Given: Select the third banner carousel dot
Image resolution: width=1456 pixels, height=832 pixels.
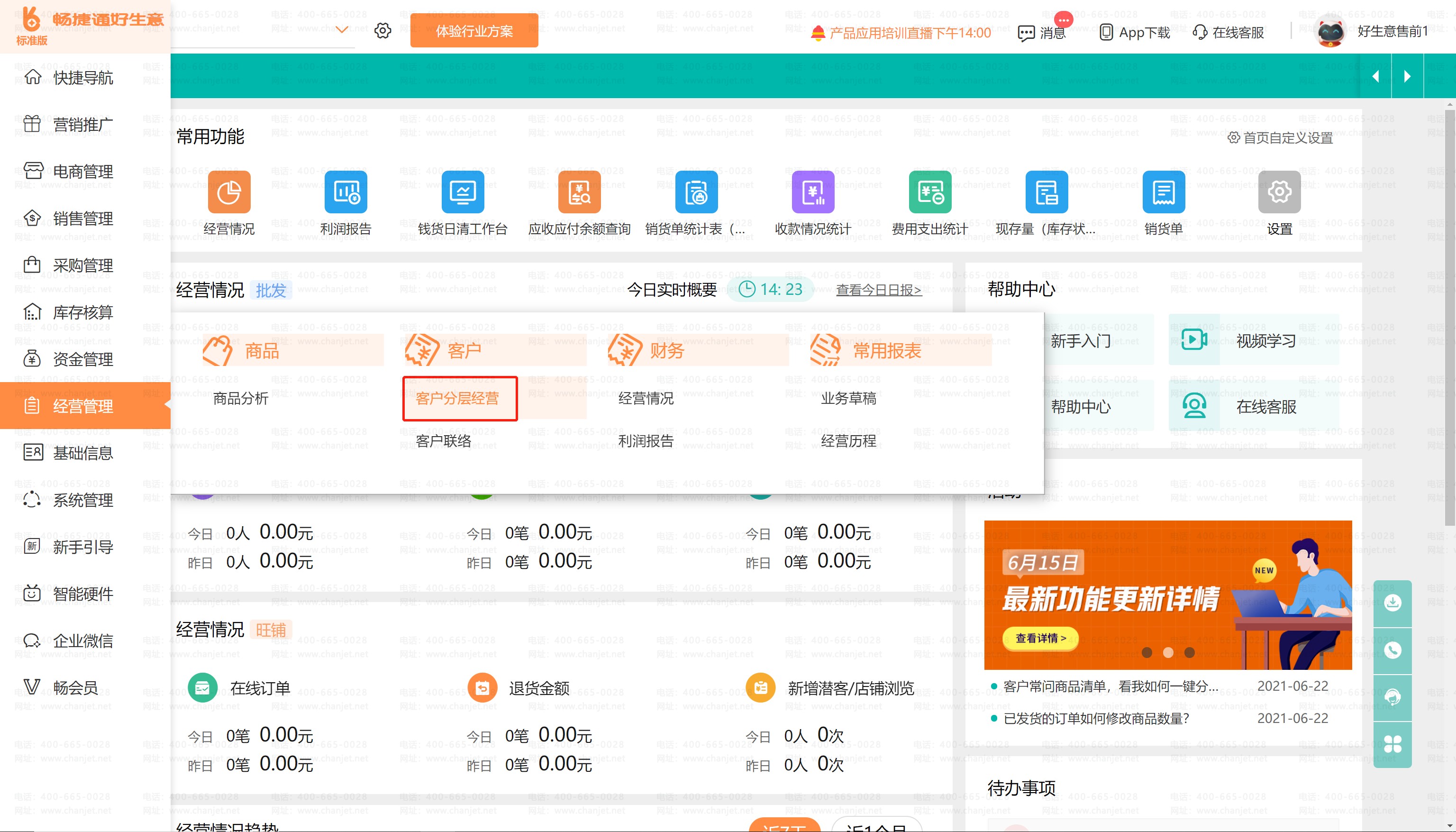Looking at the screenshot, I should [x=1189, y=653].
